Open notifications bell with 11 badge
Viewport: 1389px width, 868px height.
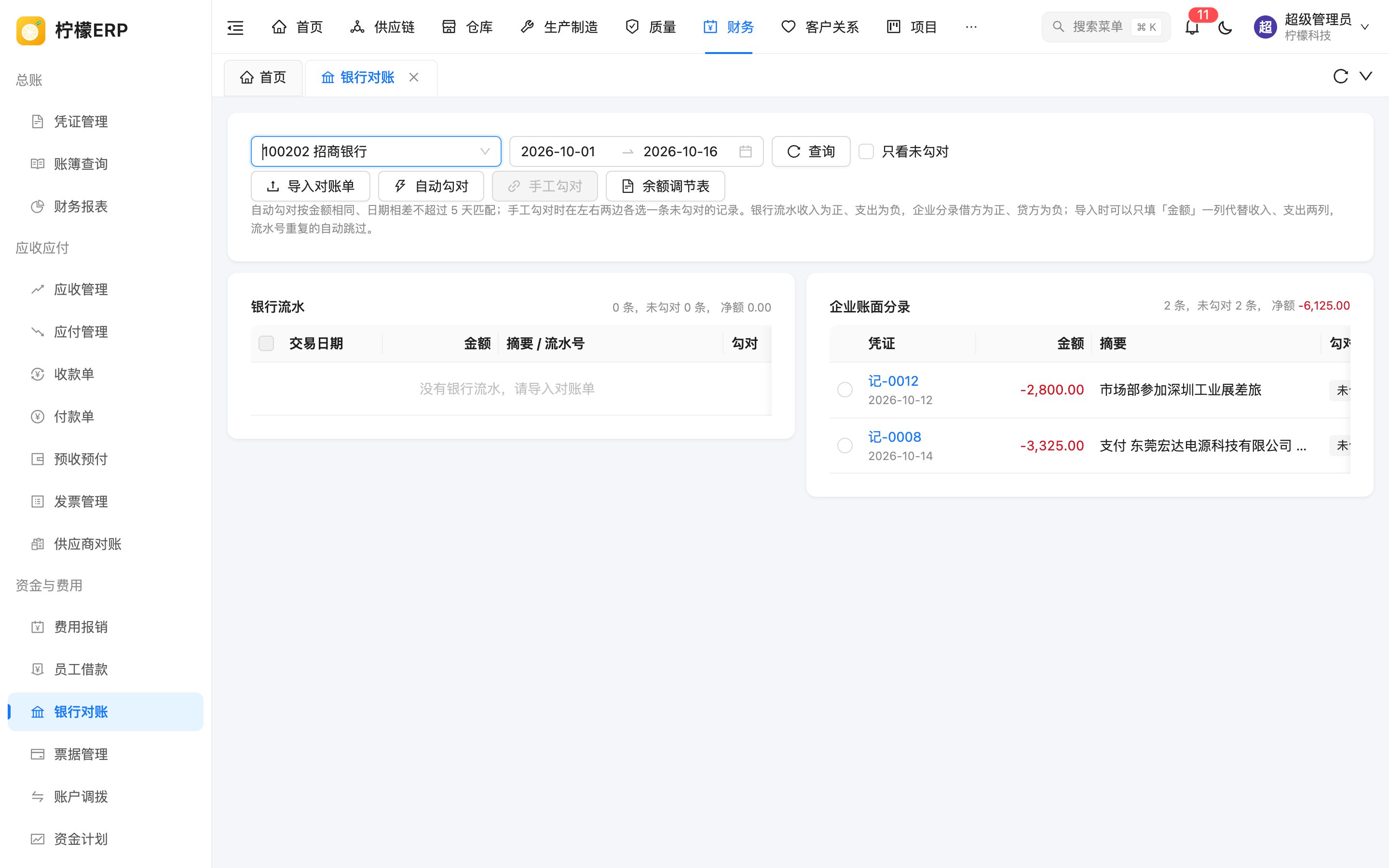[x=1192, y=27]
